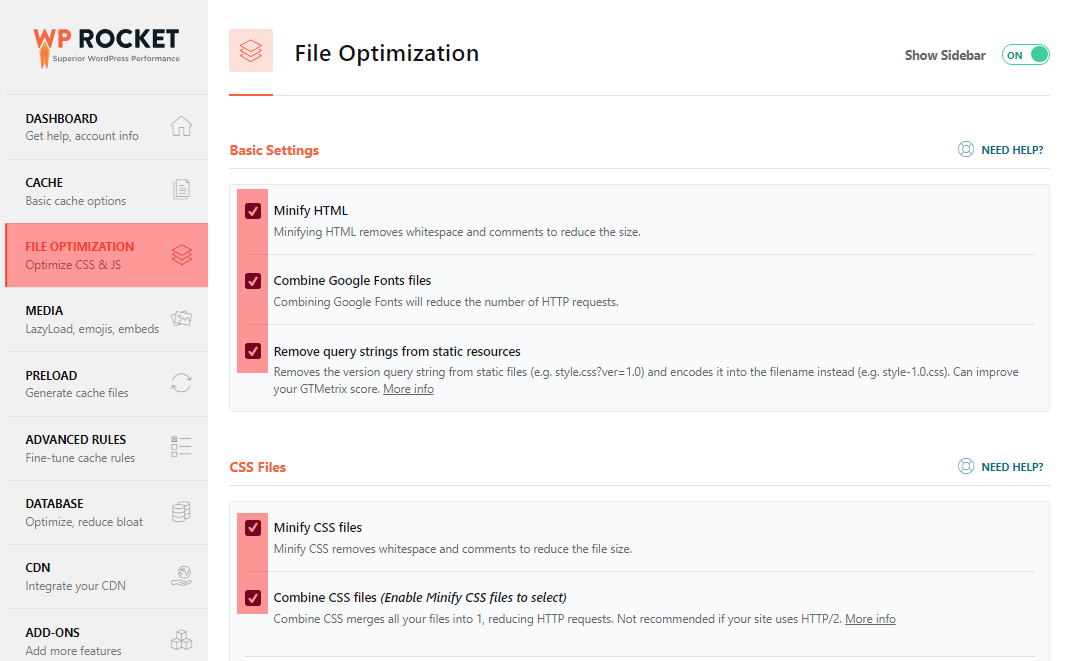This screenshot has height=661, width=1071.
Task: Turn off the Show Sidebar switch
Action: 1025,55
